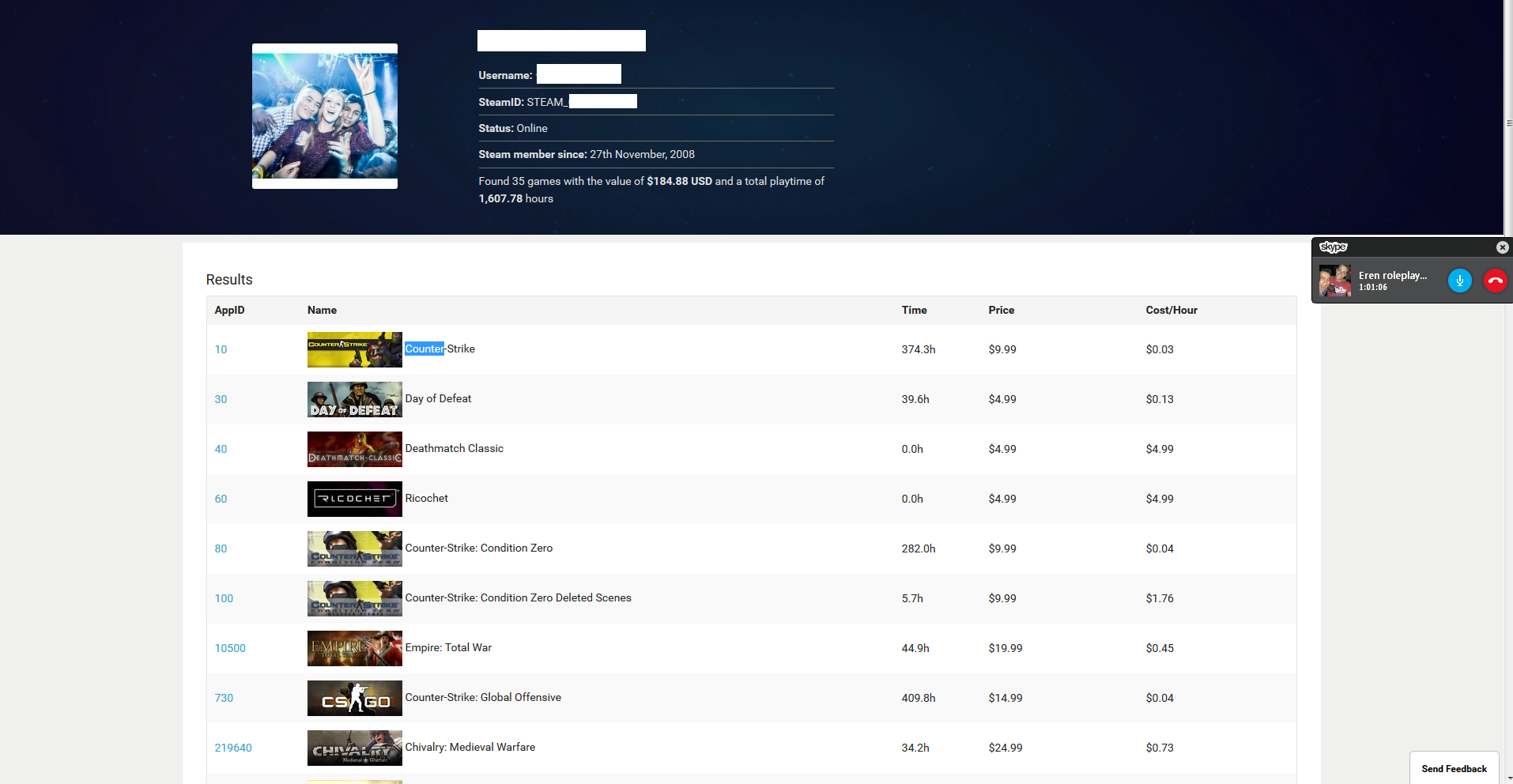
Task: Click the $24.99 price value
Action: point(1006,748)
